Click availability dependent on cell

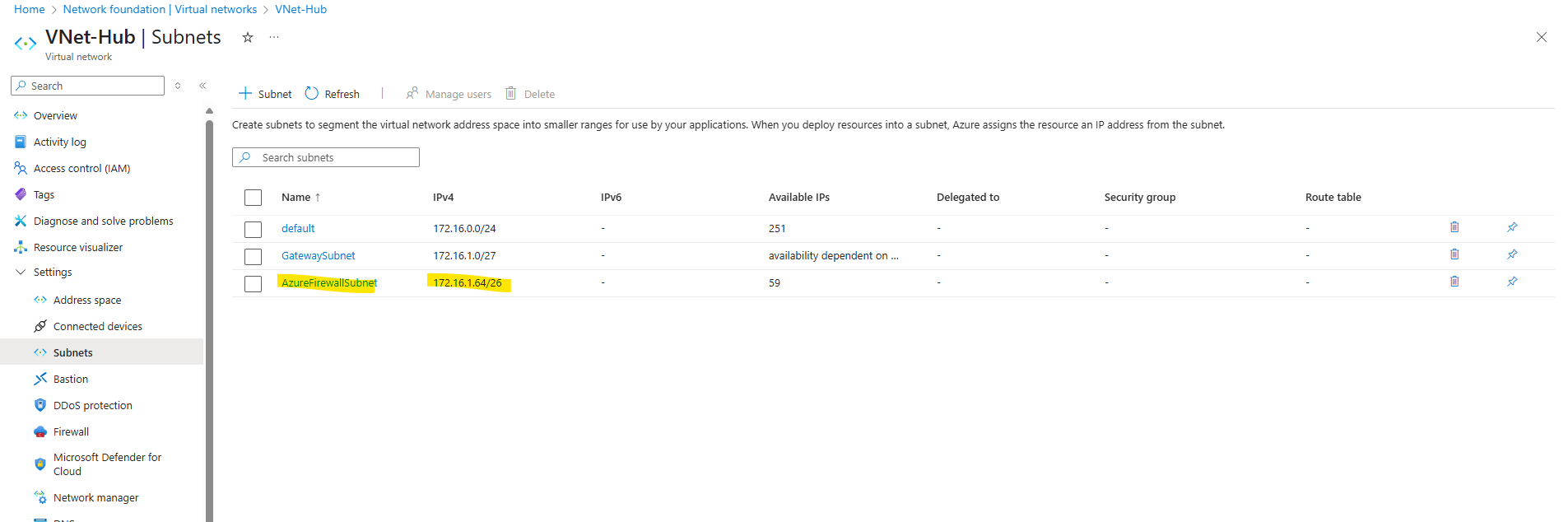[x=834, y=256]
